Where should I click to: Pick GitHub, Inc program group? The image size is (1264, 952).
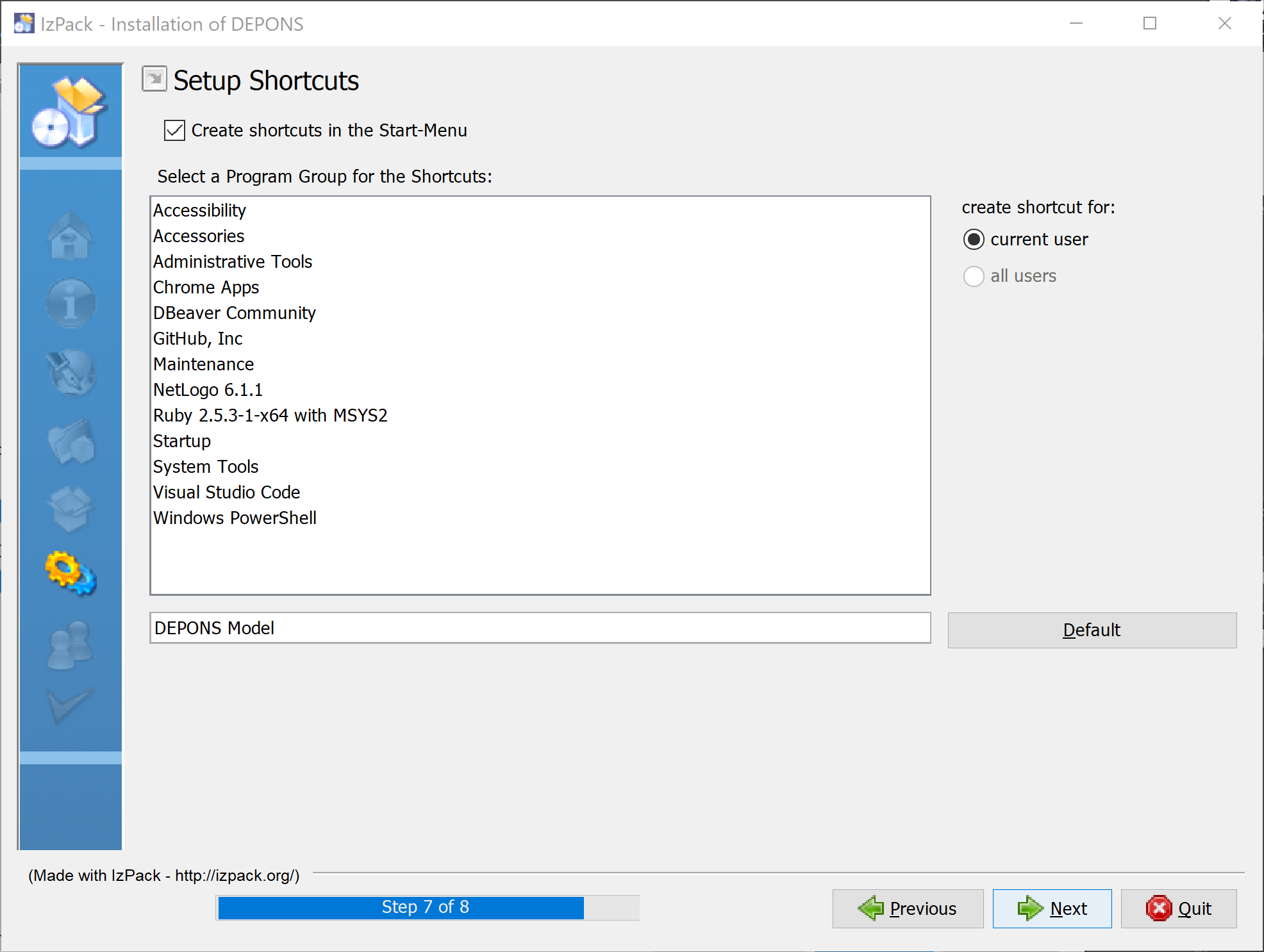pyautogui.click(x=540, y=338)
